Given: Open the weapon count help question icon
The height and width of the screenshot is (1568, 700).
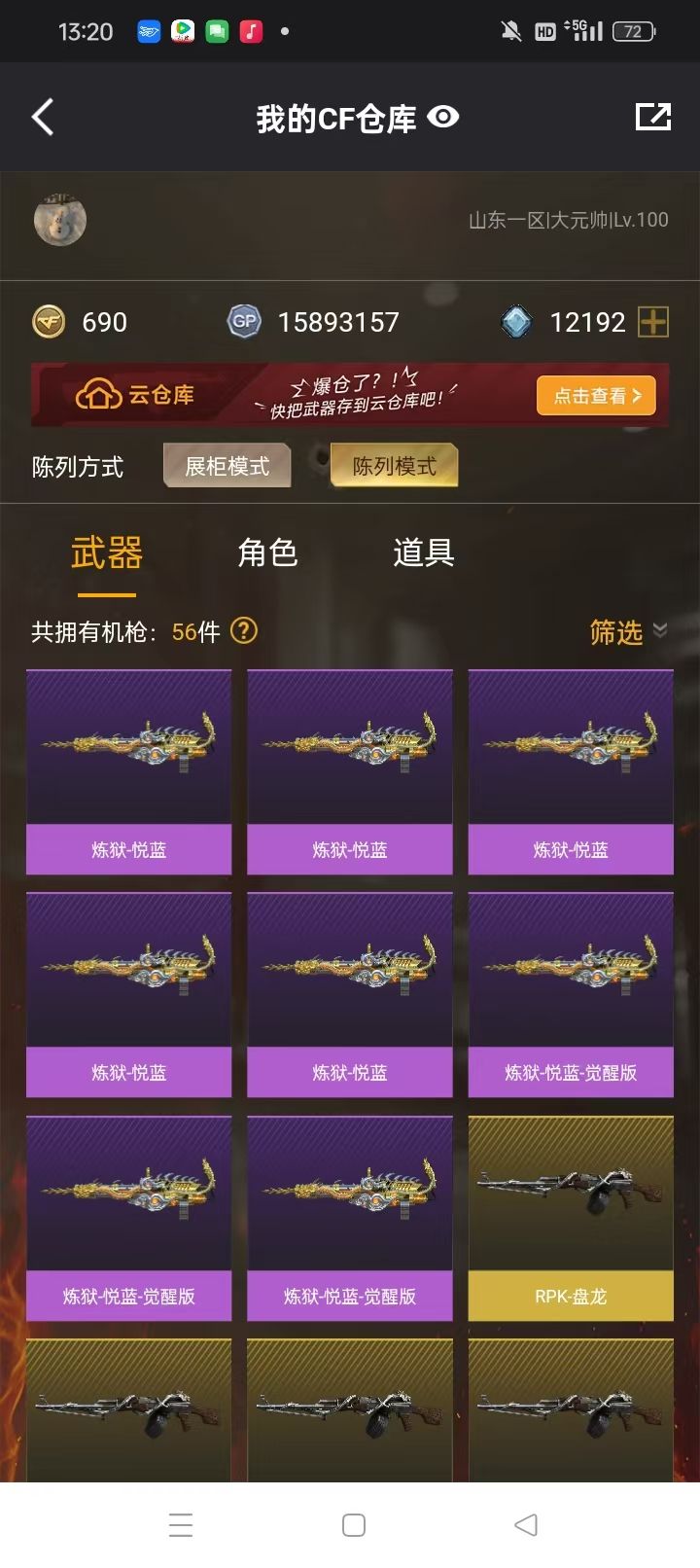Looking at the screenshot, I should pos(244,631).
